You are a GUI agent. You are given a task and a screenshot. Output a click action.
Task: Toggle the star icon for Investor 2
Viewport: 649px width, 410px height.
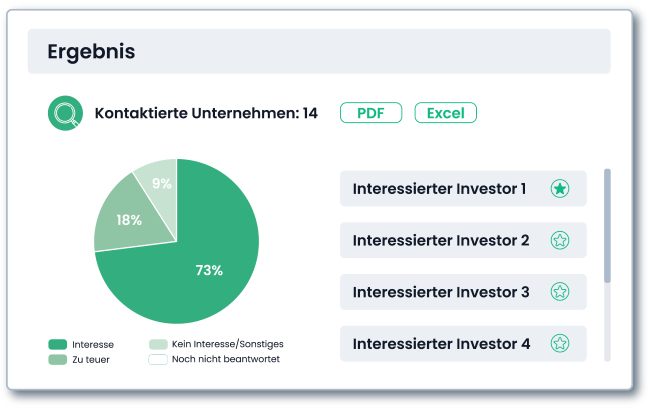coord(560,240)
